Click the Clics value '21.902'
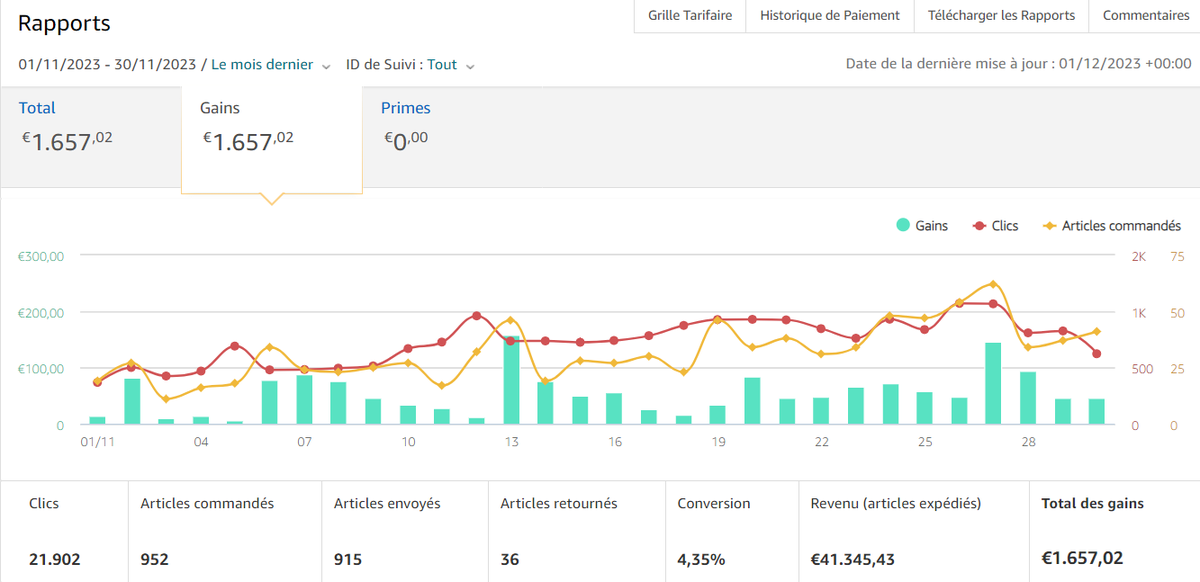Image resolution: width=1200 pixels, height=582 pixels. (55, 559)
